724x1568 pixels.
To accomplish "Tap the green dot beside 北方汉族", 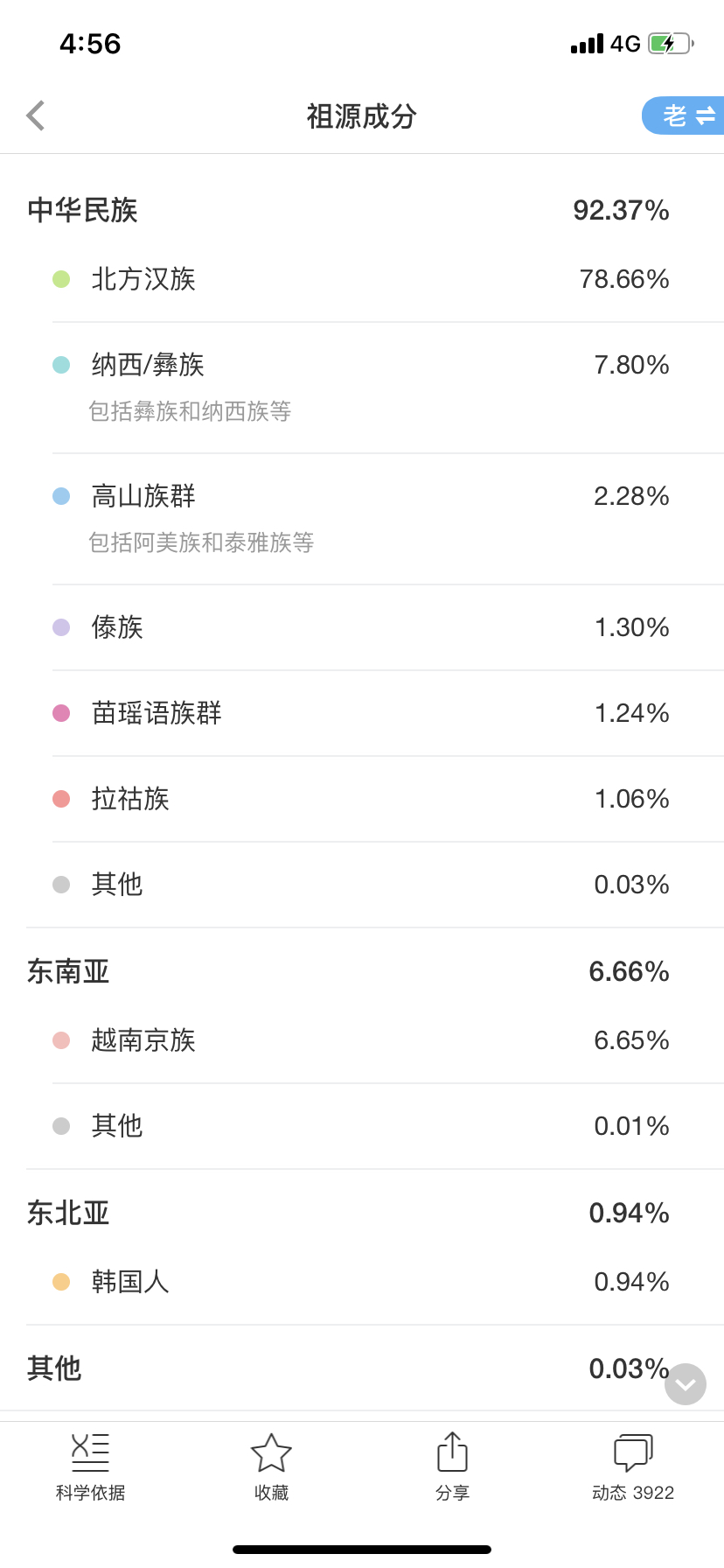I will pos(61,279).
